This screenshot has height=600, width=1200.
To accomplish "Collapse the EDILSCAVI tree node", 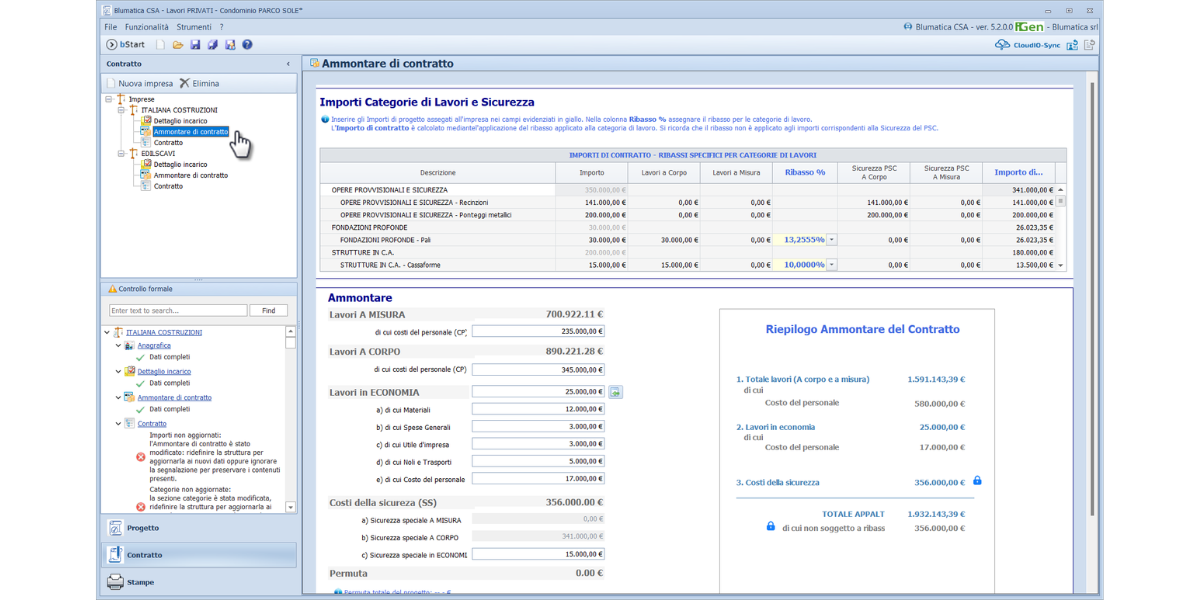I will [x=120, y=153].
